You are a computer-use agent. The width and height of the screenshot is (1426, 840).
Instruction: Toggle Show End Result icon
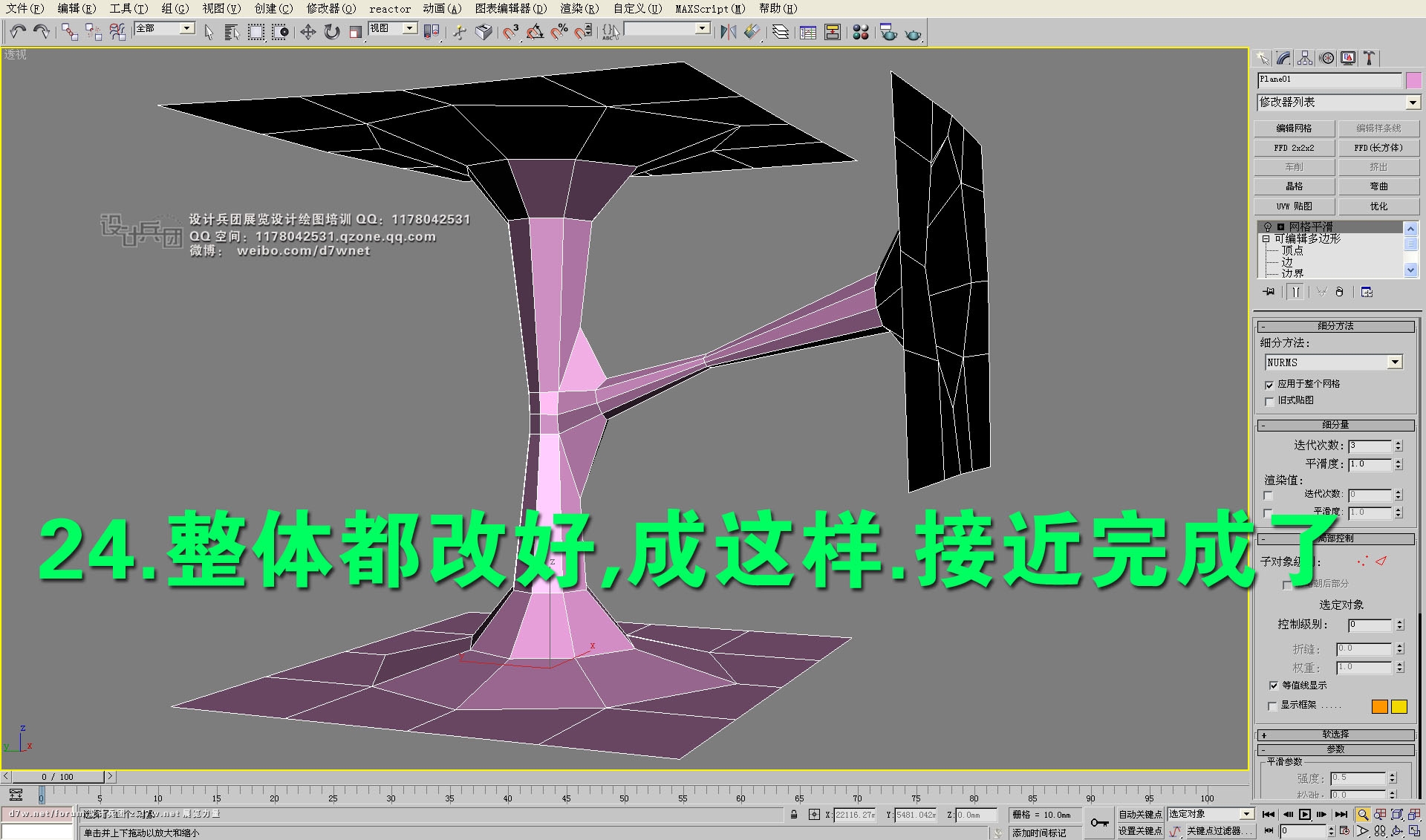click(x=1295, y=292)
